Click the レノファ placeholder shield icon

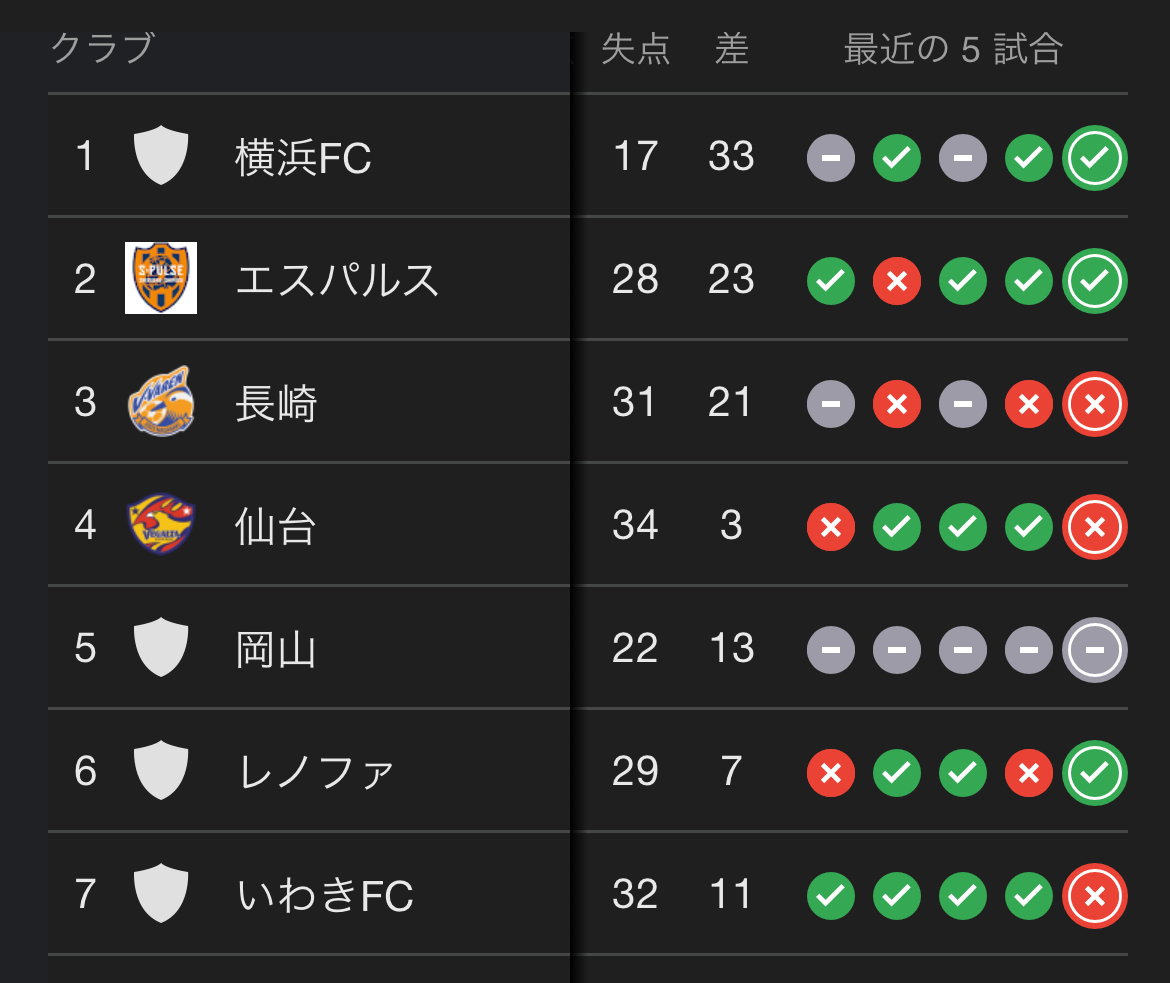(x=161, y=771)
